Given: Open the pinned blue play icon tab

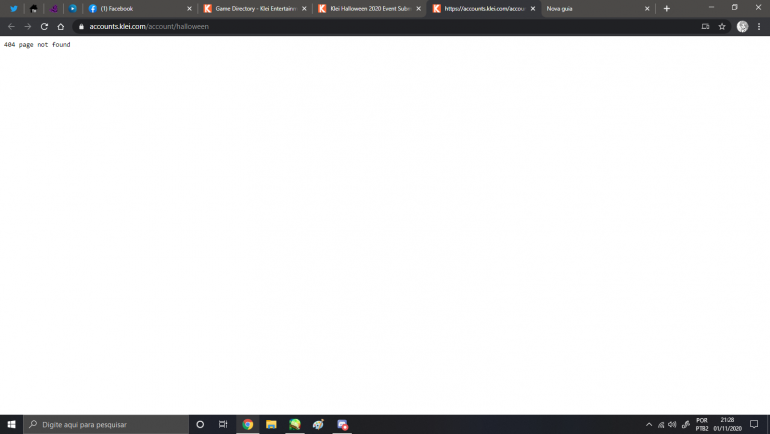Looking at the screenshot, I should tap(73, 8).
